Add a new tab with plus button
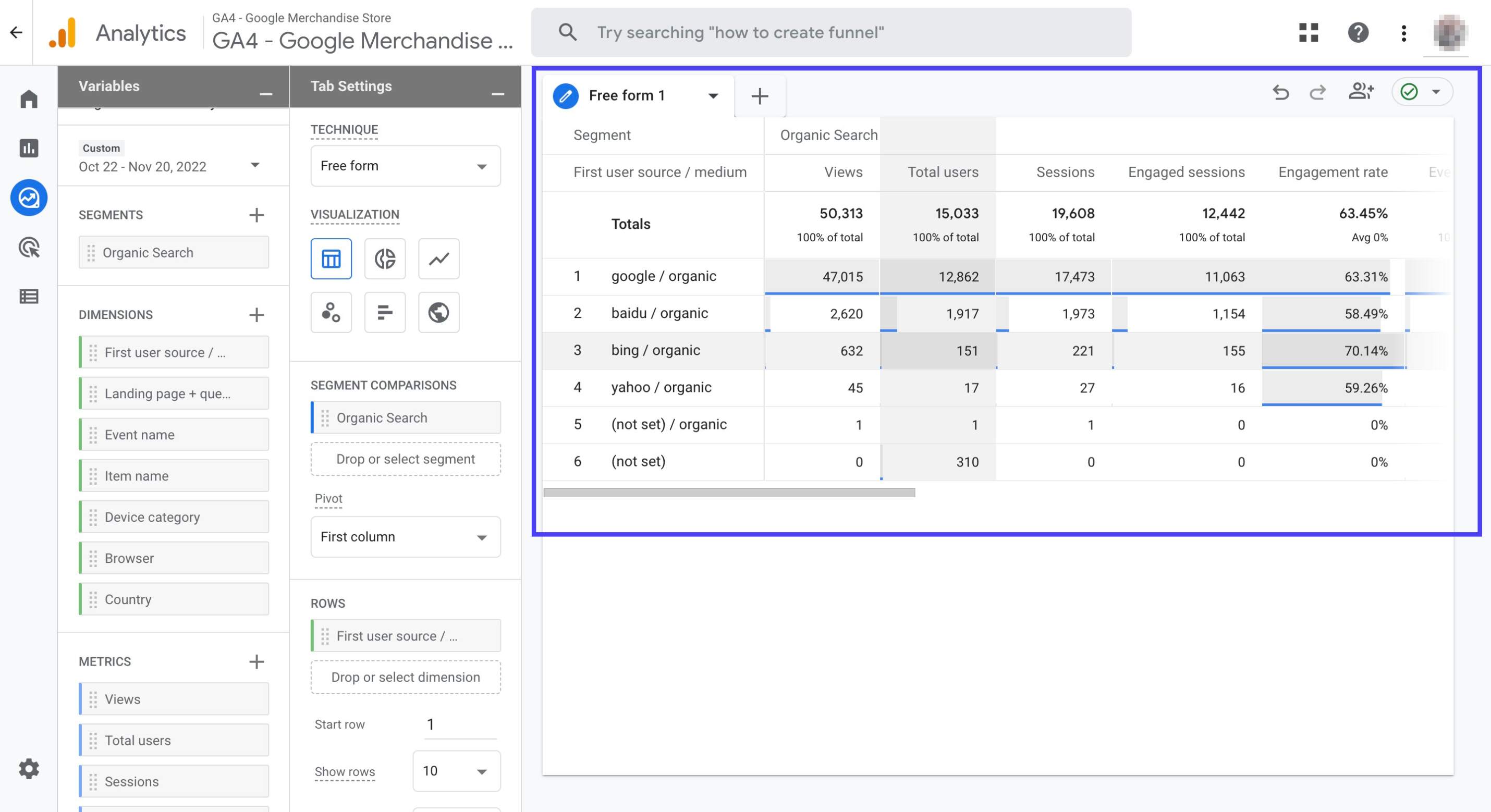1491x812 pixels. click(760, 96)
